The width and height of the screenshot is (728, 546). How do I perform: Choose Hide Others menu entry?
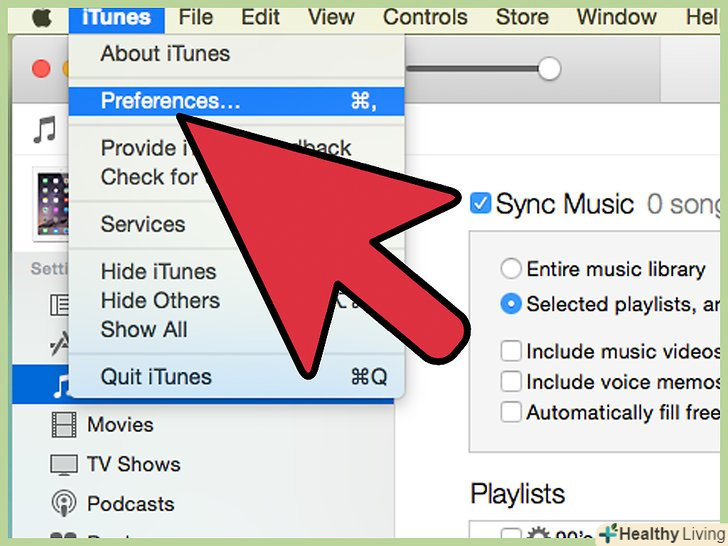click(x=236, y=301)
